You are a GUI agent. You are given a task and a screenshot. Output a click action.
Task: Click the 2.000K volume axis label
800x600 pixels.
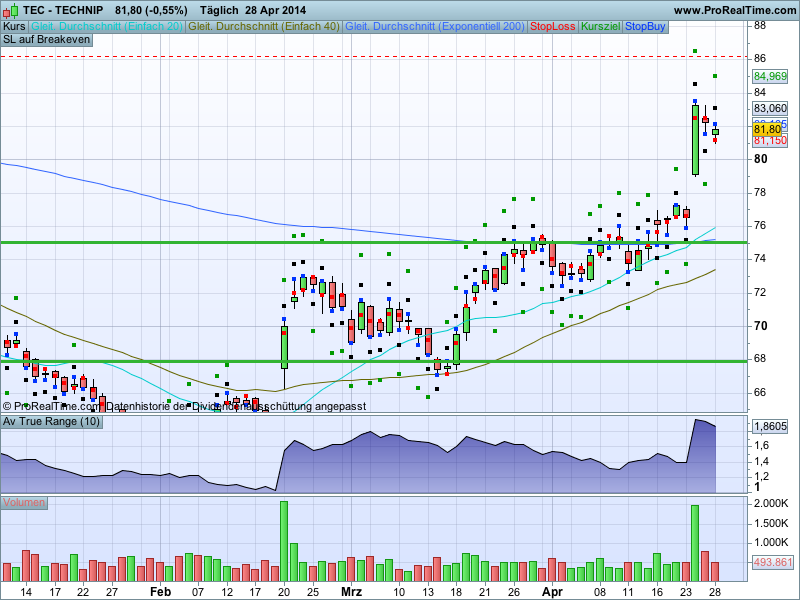[771, 504]
